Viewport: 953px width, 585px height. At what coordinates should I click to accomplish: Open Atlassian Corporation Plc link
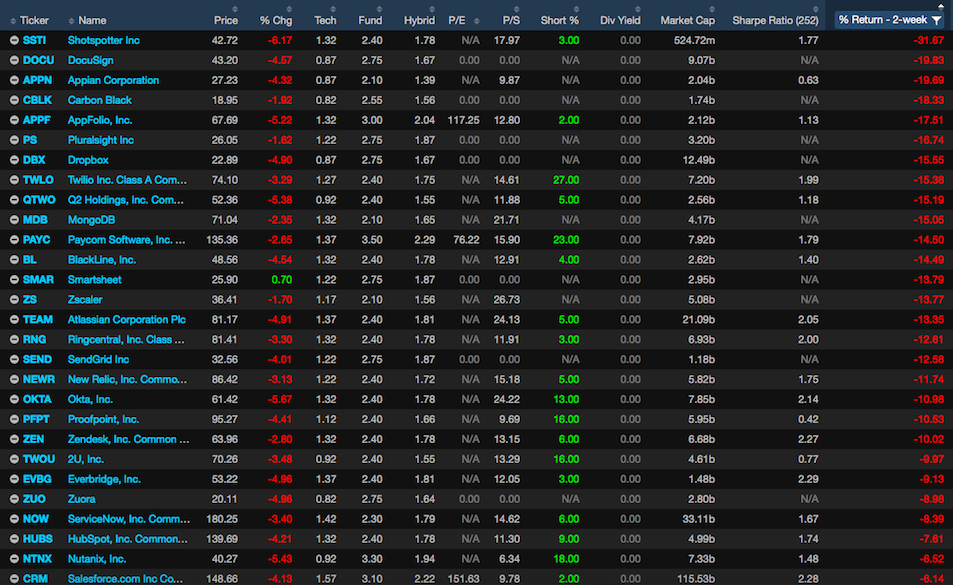coord(126,320)
